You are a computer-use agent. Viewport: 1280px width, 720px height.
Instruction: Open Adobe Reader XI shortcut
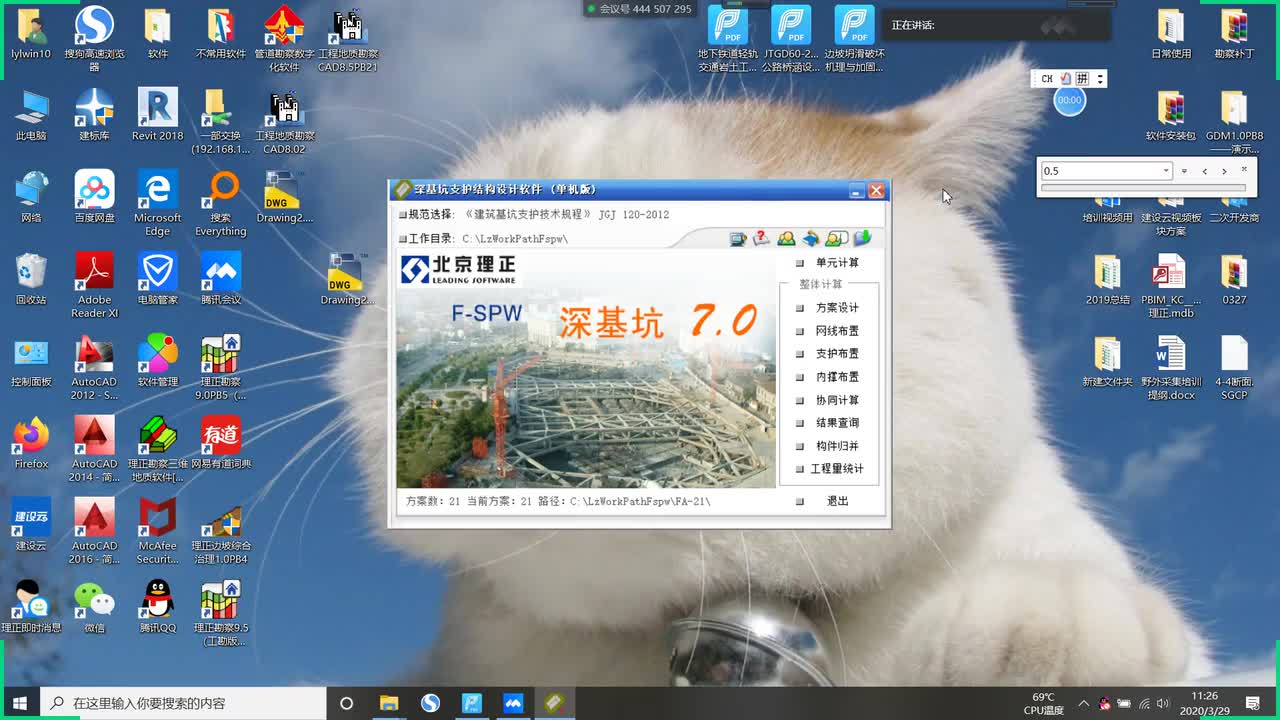[95, 286]
